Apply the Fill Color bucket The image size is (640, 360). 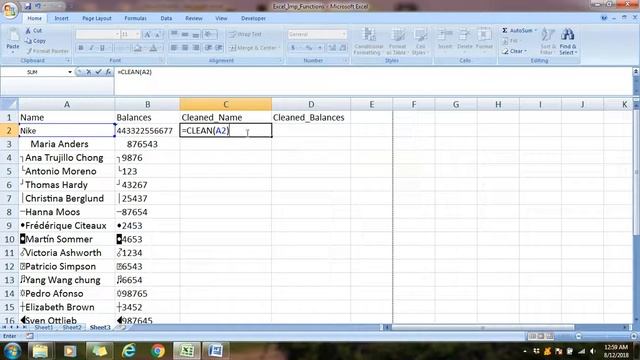point(138,48)
